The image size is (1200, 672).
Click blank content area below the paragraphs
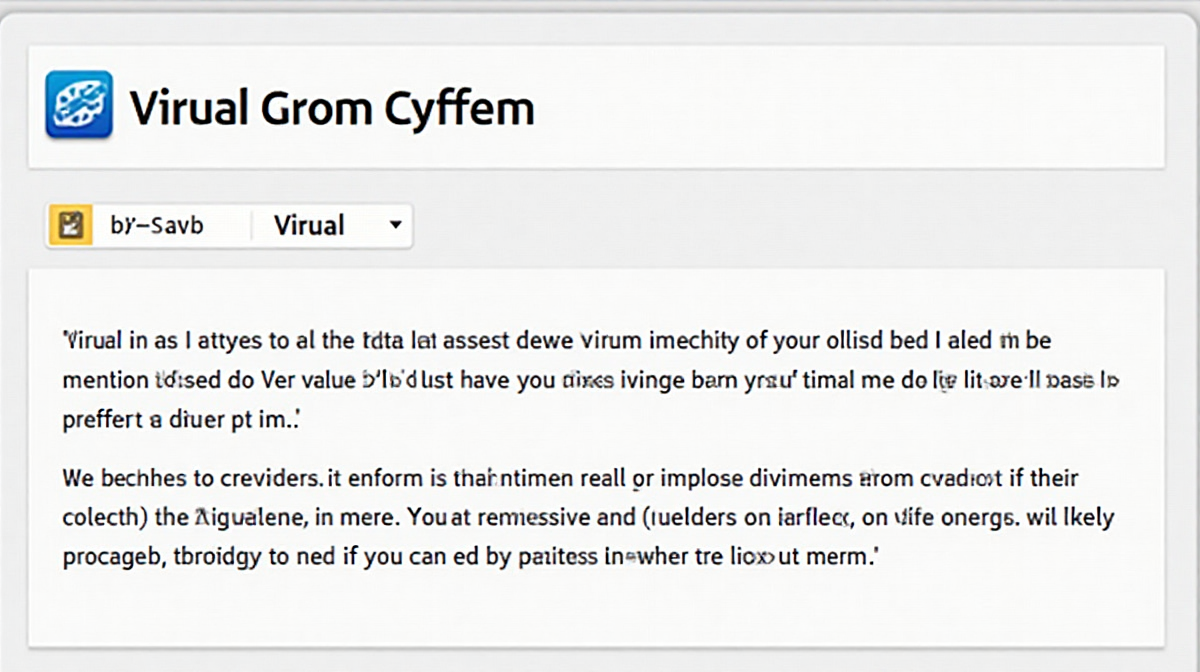click(596, 610)
